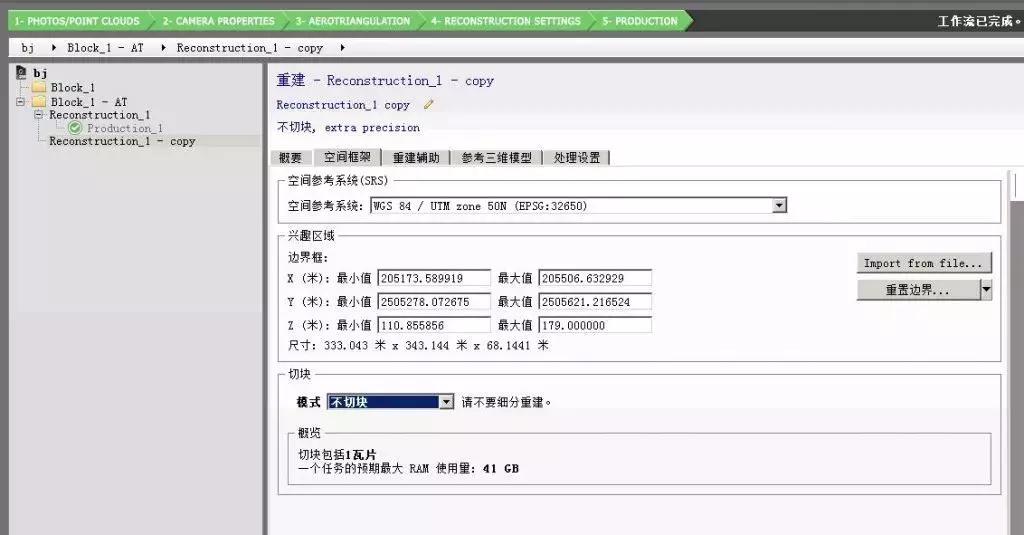
Task: Go to step 4 Reconstruction Settings
Action: (505, 21)
